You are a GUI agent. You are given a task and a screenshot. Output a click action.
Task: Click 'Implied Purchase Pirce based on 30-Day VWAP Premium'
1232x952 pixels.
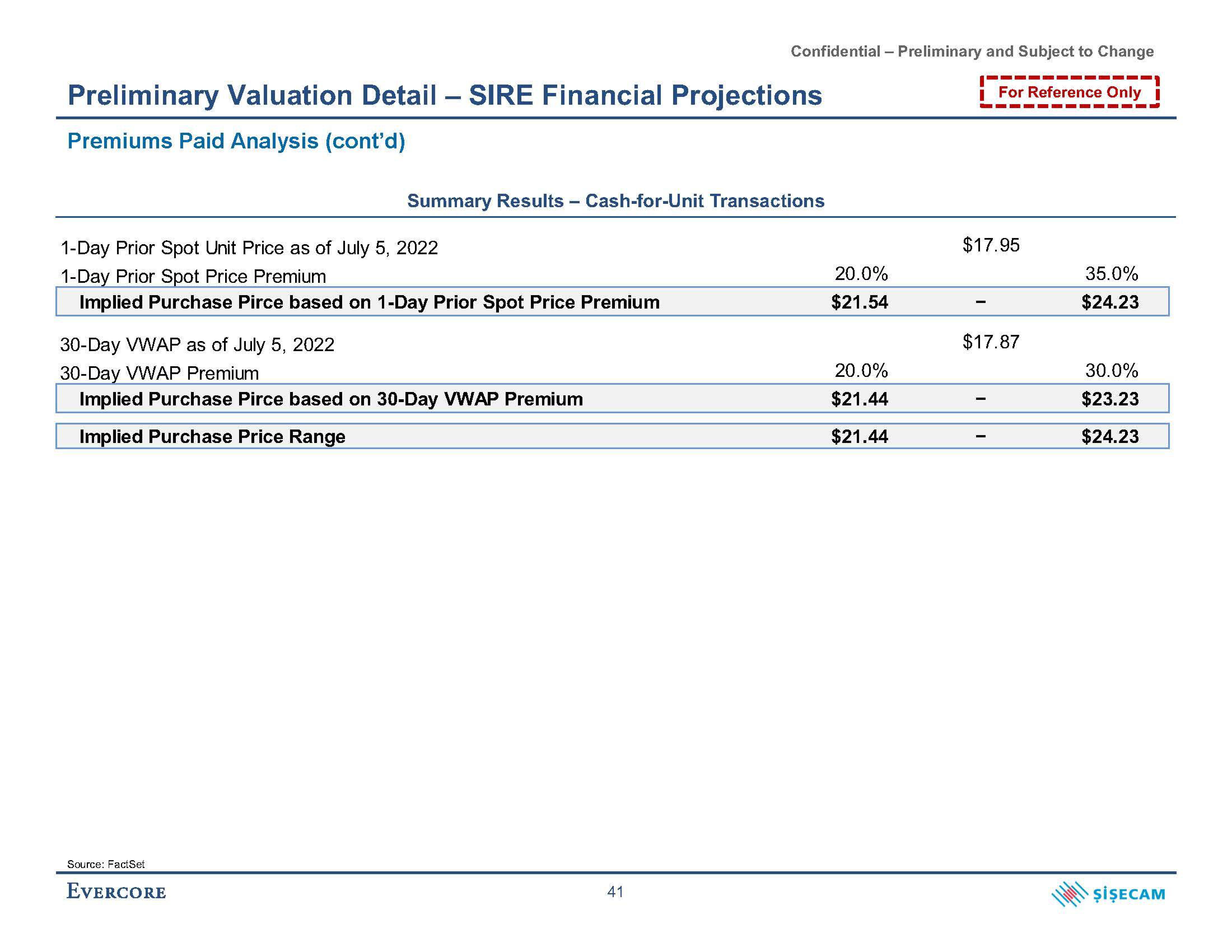tap(331, 399)
